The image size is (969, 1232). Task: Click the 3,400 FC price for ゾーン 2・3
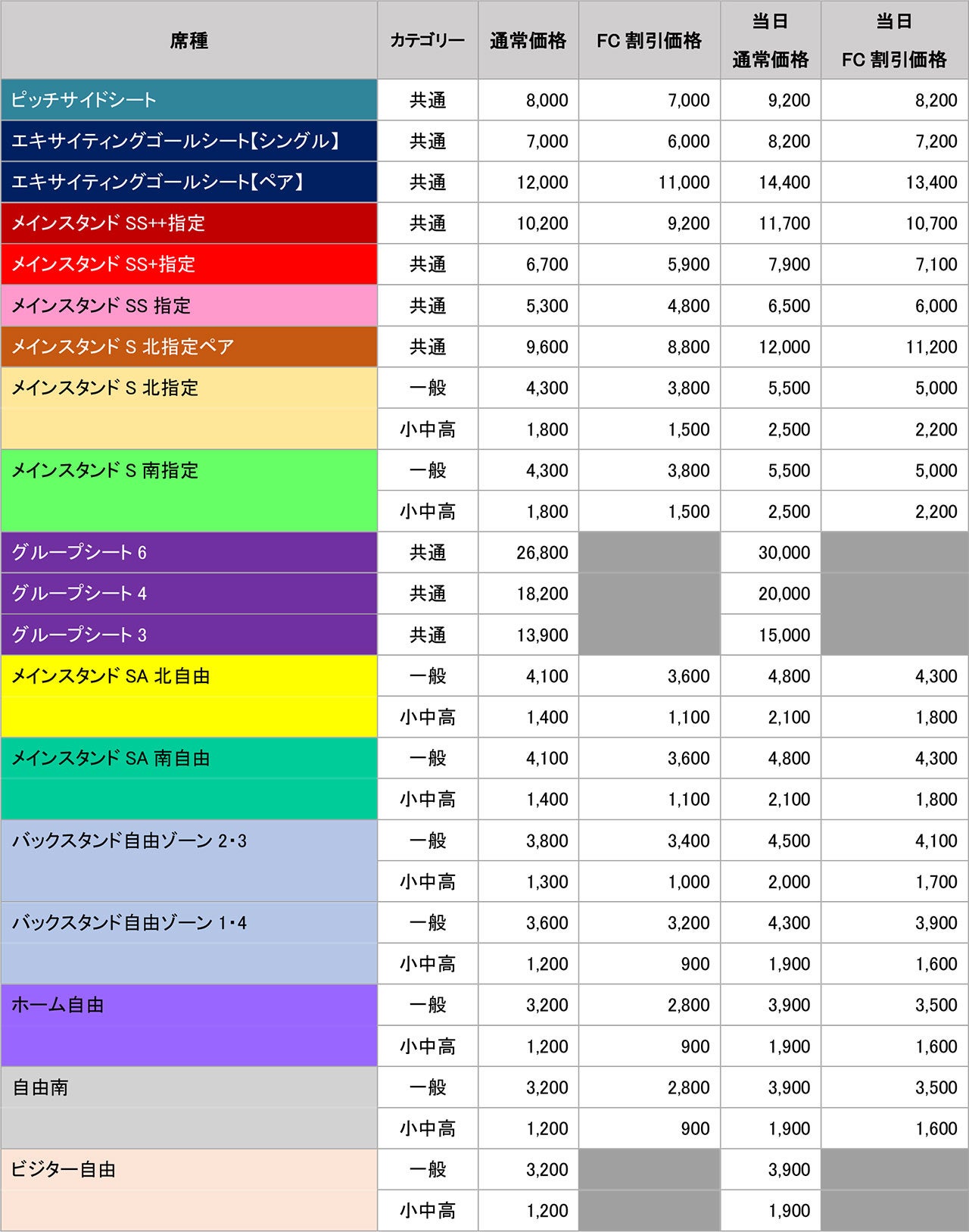point(650,841)
